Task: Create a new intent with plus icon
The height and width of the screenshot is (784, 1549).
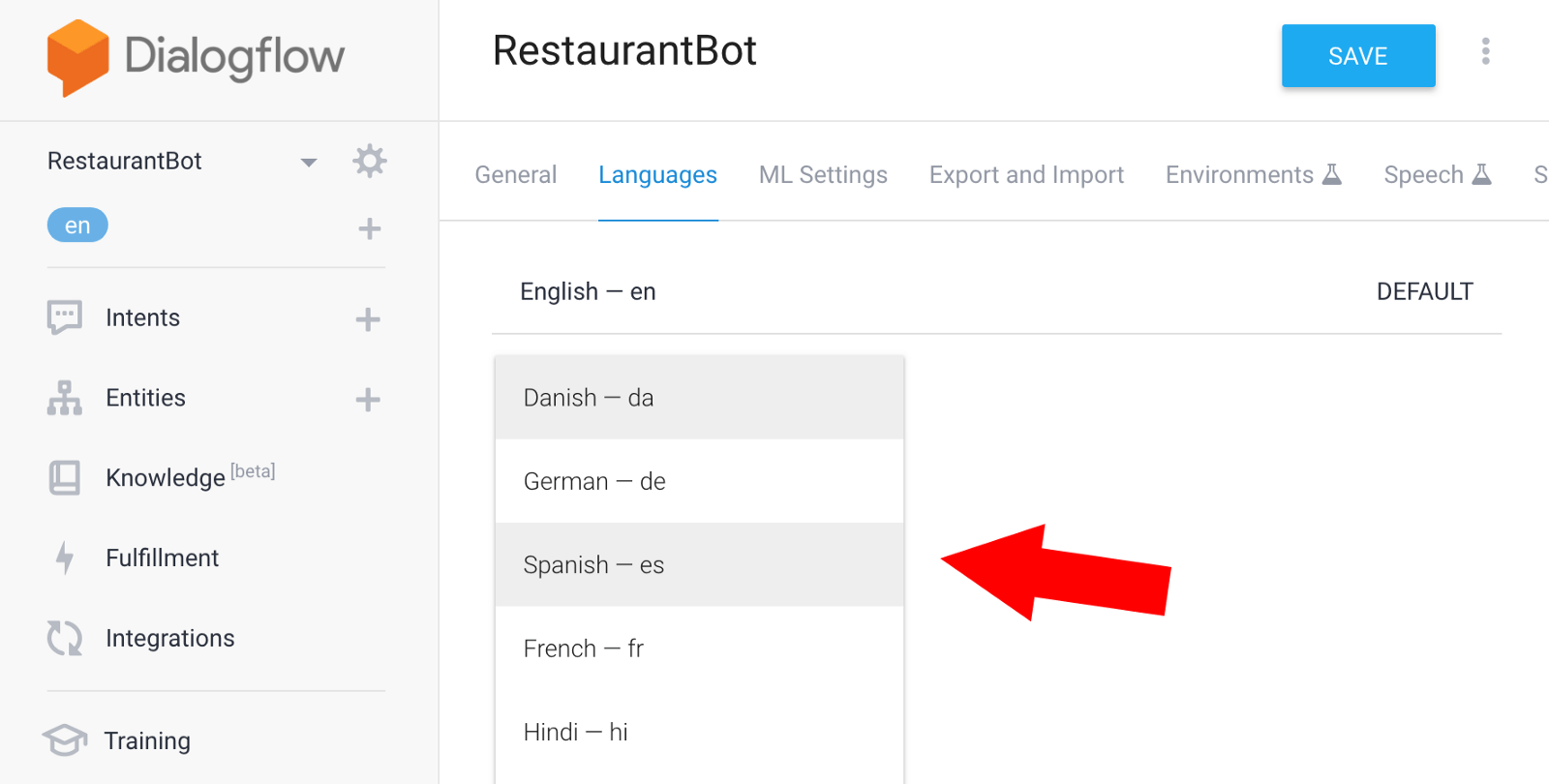Action: point(368,319)
